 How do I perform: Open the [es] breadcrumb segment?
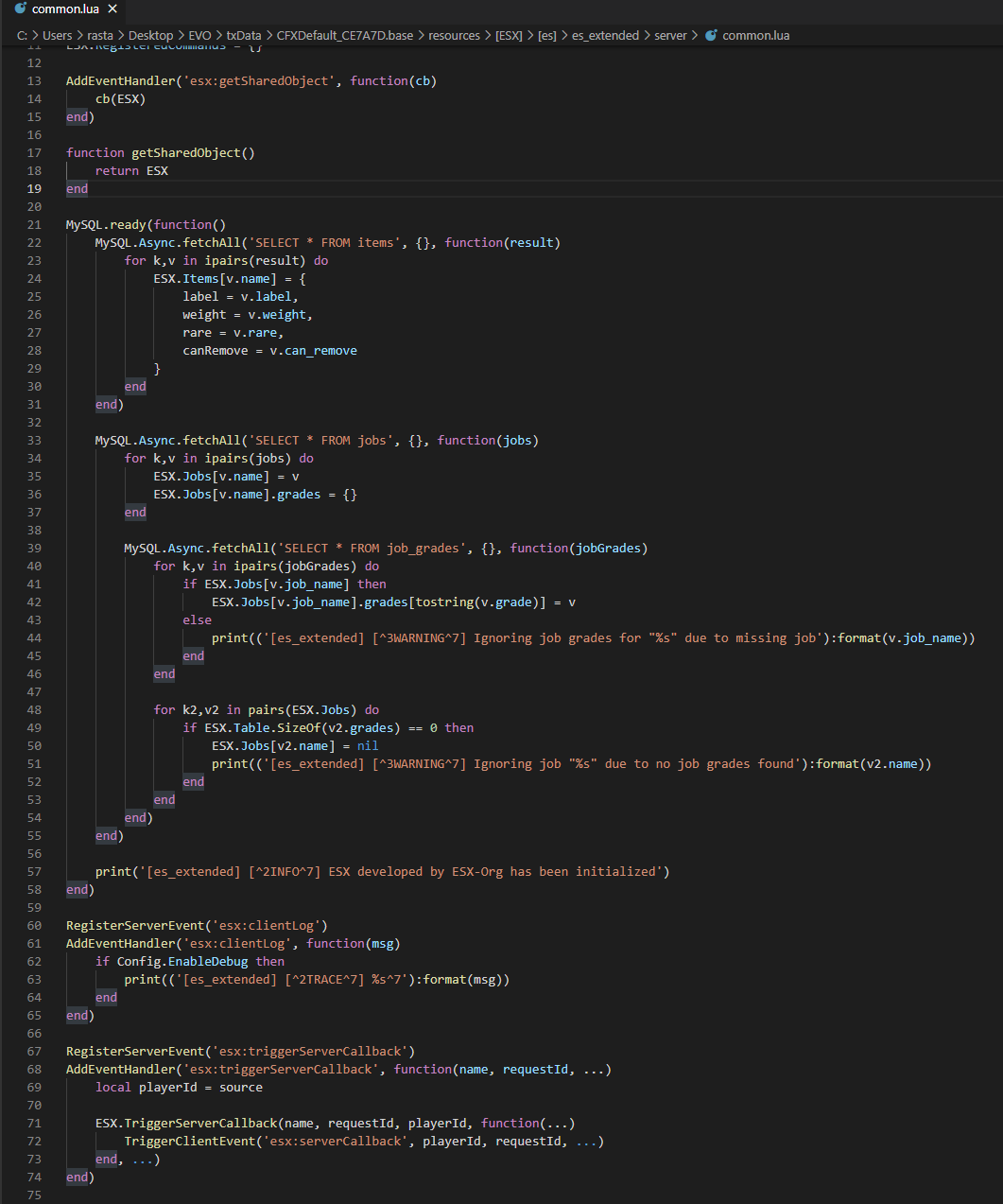(547, 36)
